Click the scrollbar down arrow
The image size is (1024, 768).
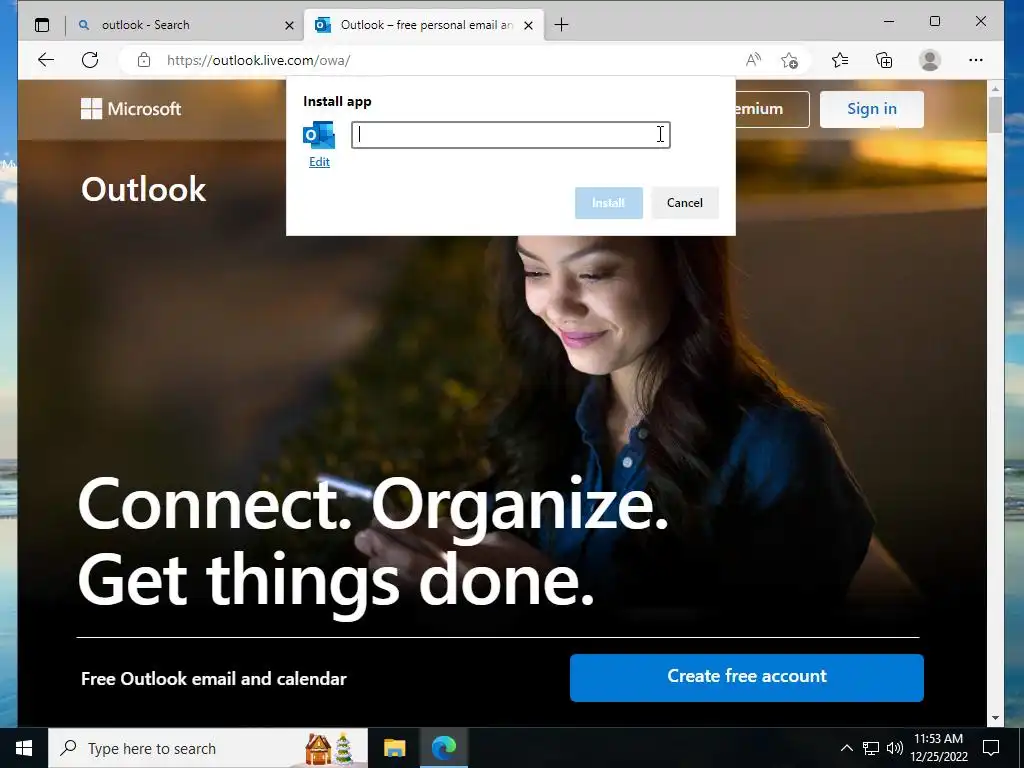pyautogui.click(x=995, y=718)
